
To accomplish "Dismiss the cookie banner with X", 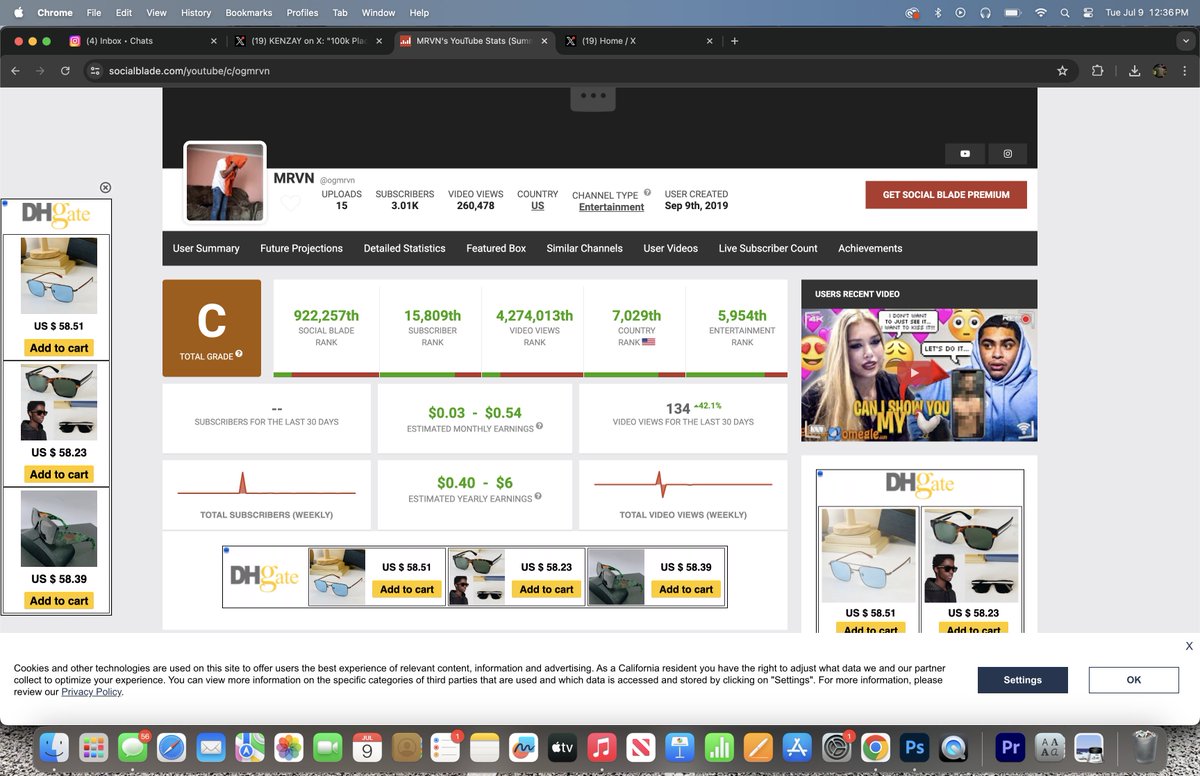I will click(x=1189, y=646).
